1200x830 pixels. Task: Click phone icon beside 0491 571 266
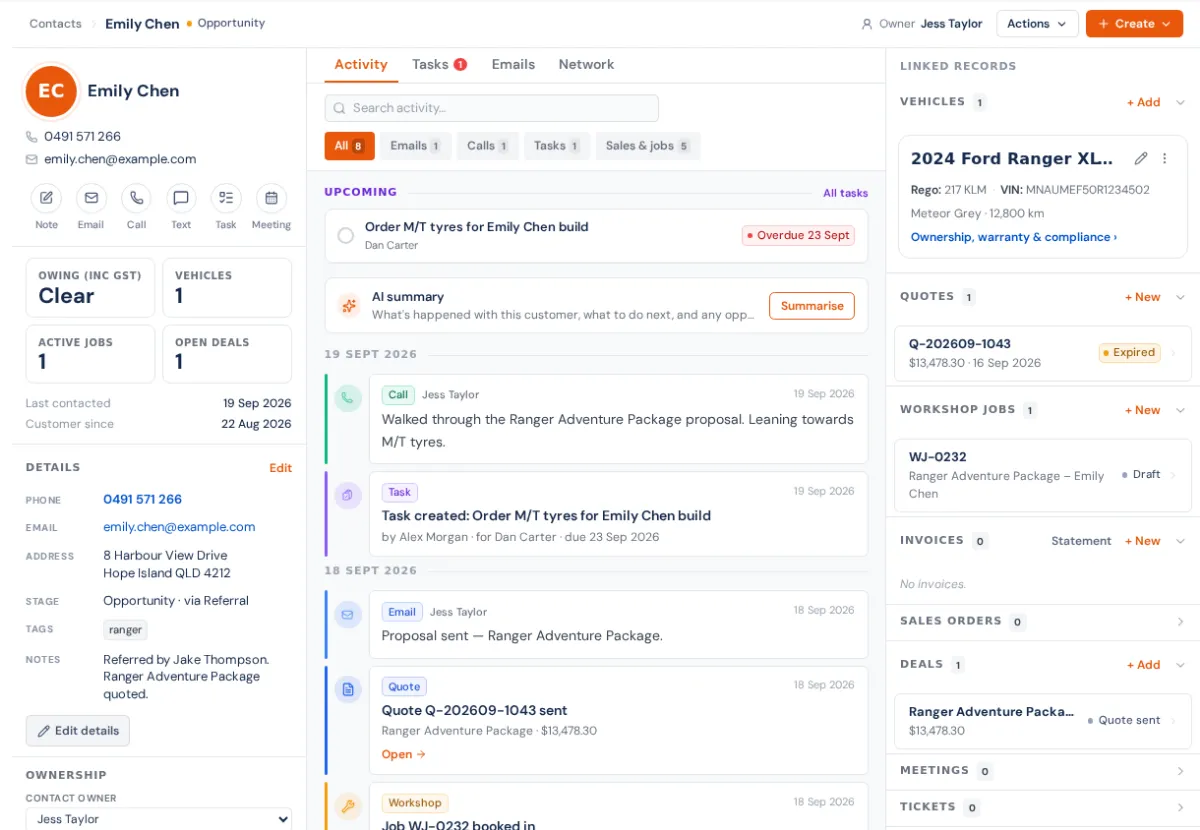click(32, 137)
